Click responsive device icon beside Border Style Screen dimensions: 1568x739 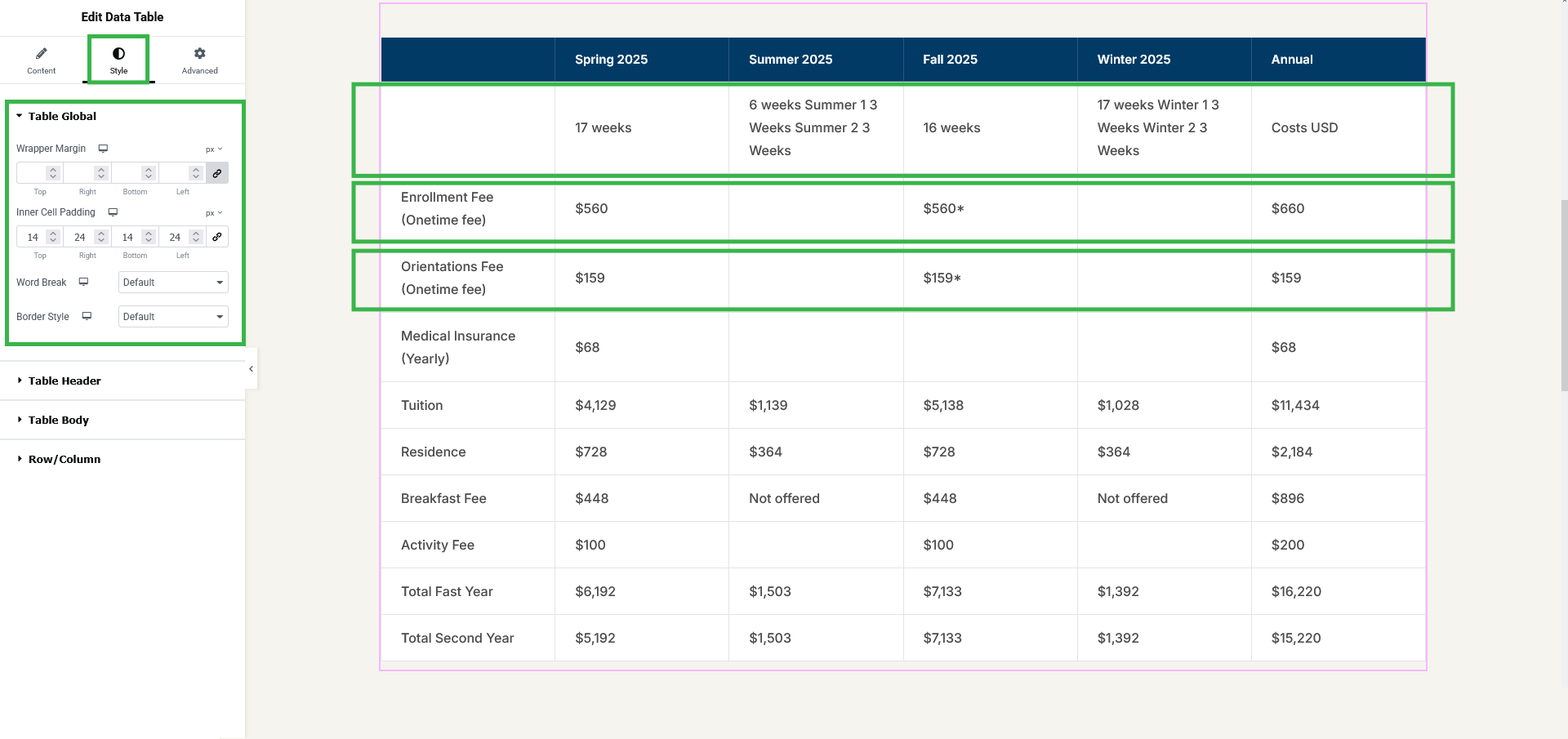(87, 316)
